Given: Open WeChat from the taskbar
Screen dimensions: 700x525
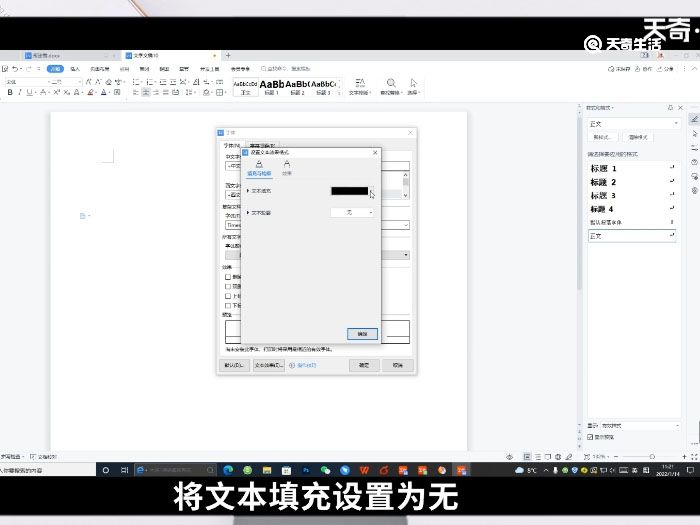Looking at the screenshot, I should [x=325, y=470].
